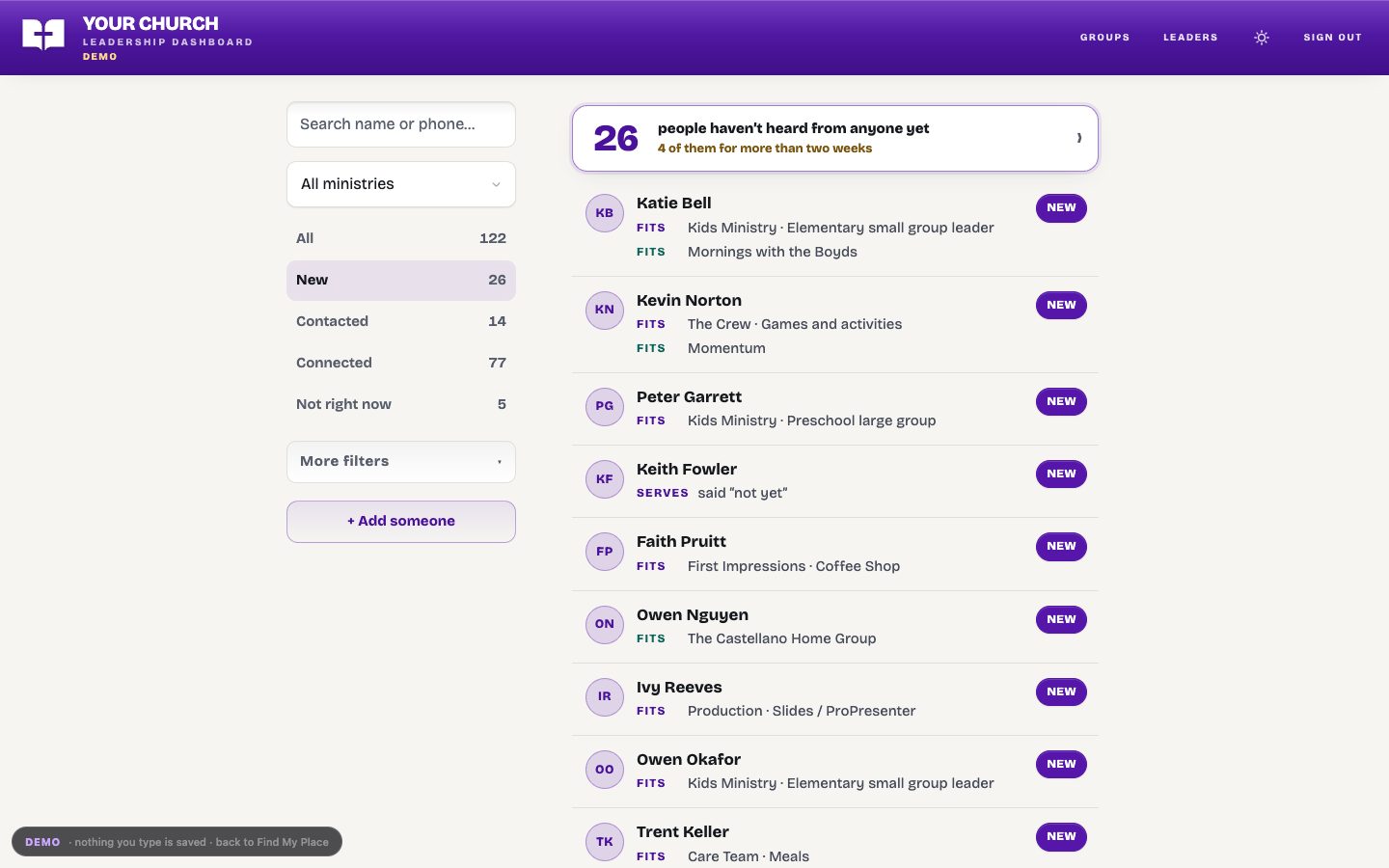
Task: Click Sign Out in the header
Action: pyautogui.click(x=1332, y=38)
